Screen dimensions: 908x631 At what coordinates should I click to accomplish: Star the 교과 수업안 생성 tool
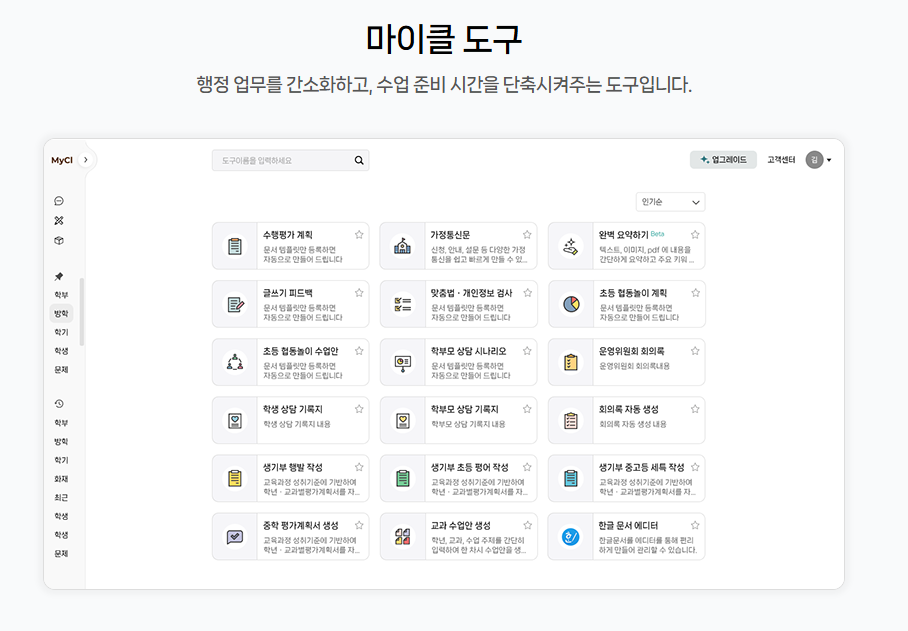tap(527, 525)
